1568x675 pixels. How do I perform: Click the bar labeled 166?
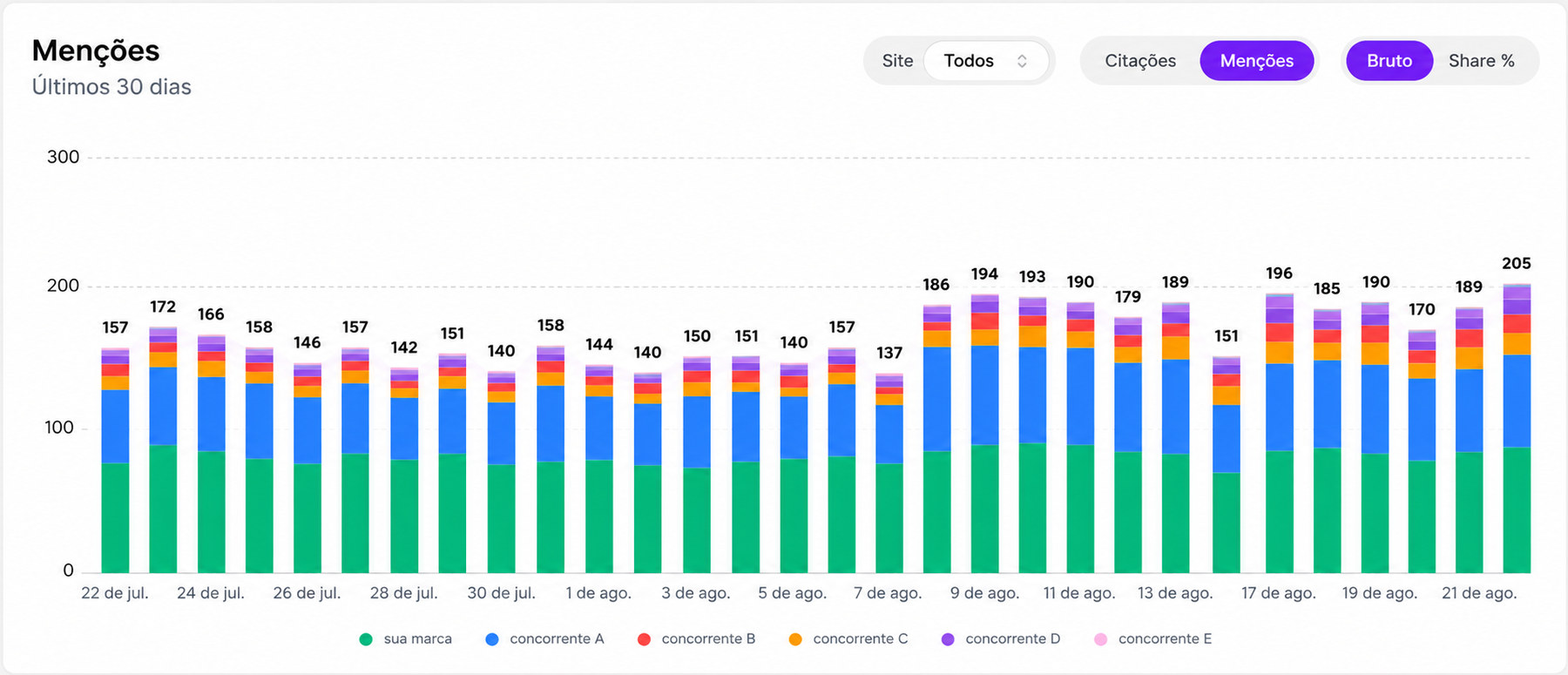pos(212,454)
